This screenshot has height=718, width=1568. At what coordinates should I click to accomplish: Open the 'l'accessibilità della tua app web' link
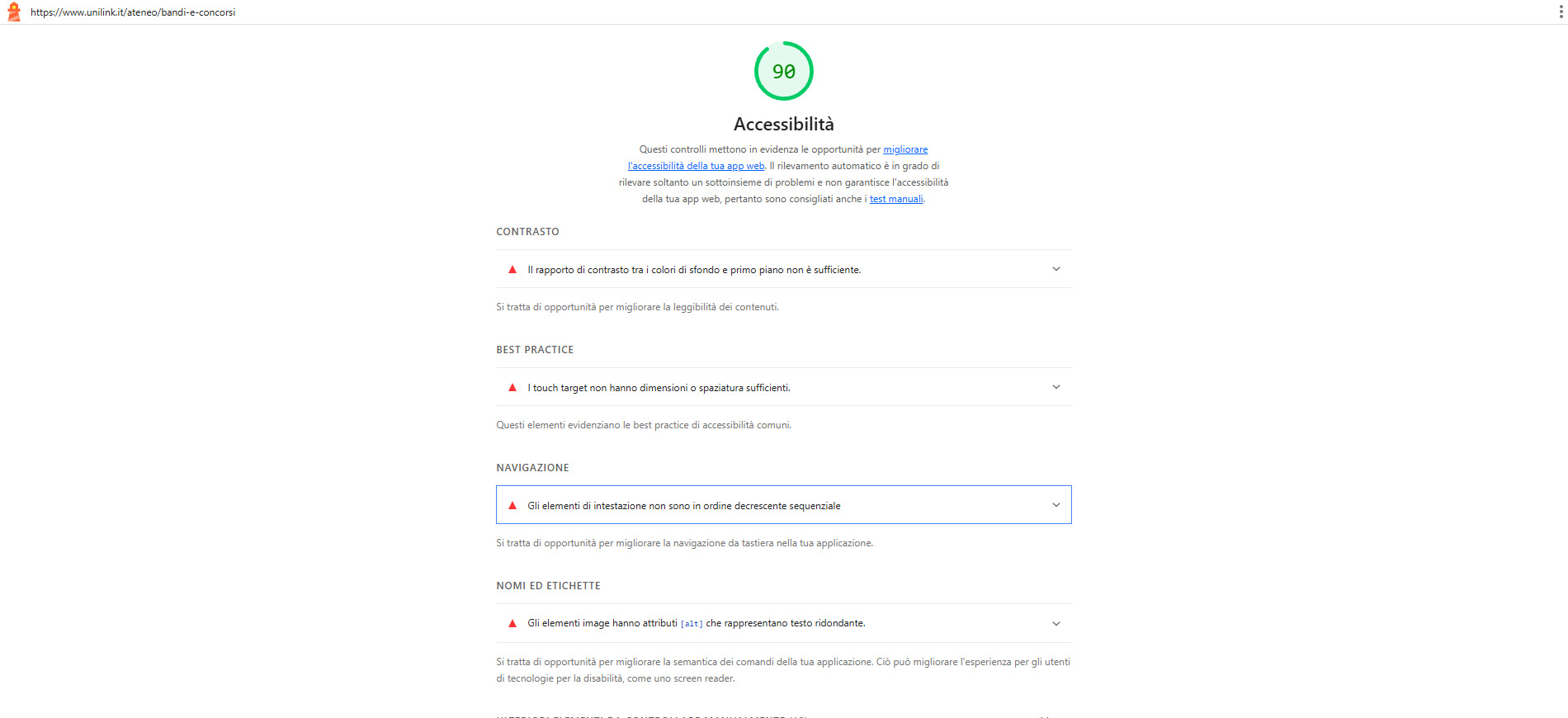coord(696,166)
